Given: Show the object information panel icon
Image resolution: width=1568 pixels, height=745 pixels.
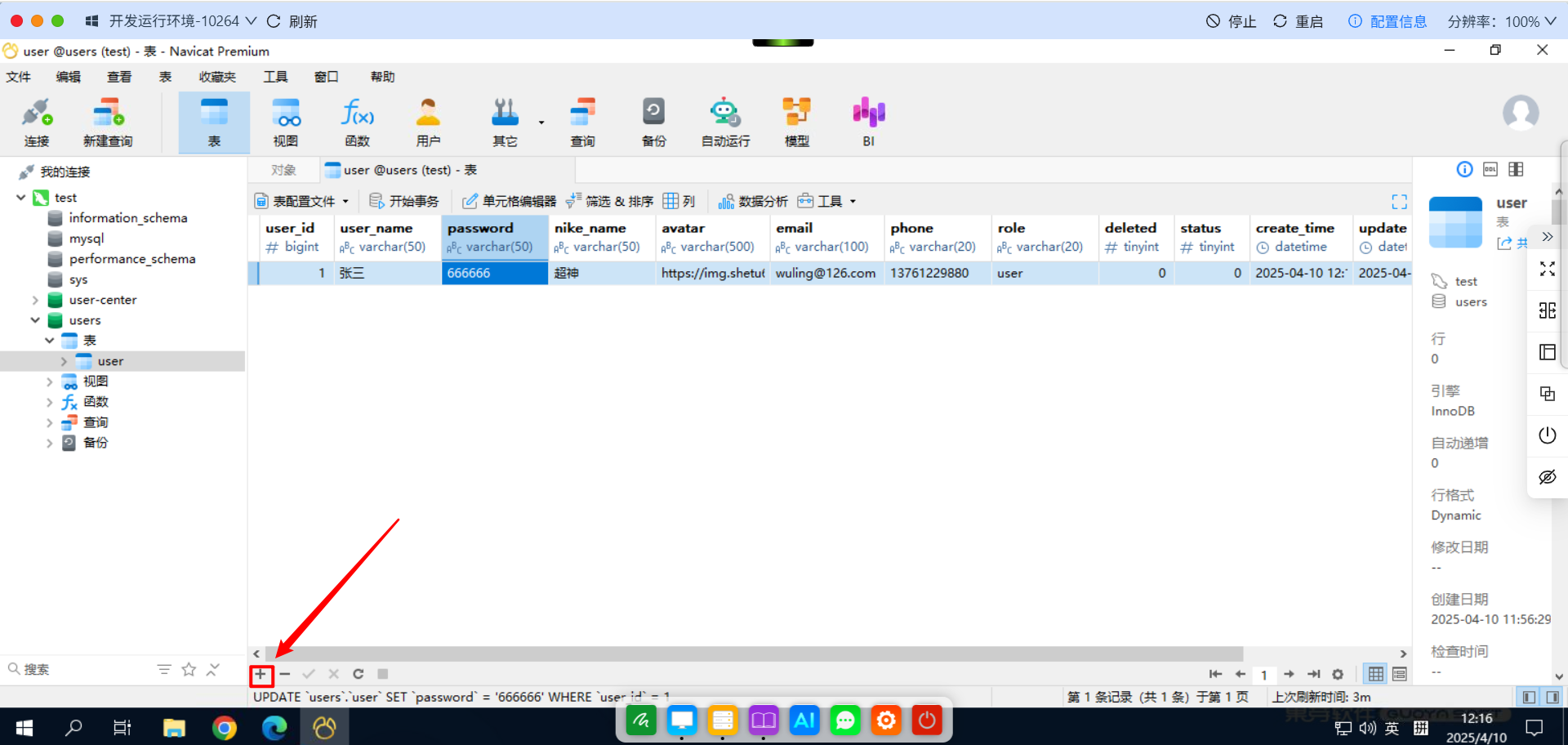Looking at the screenshot, I should point(1464,169).
